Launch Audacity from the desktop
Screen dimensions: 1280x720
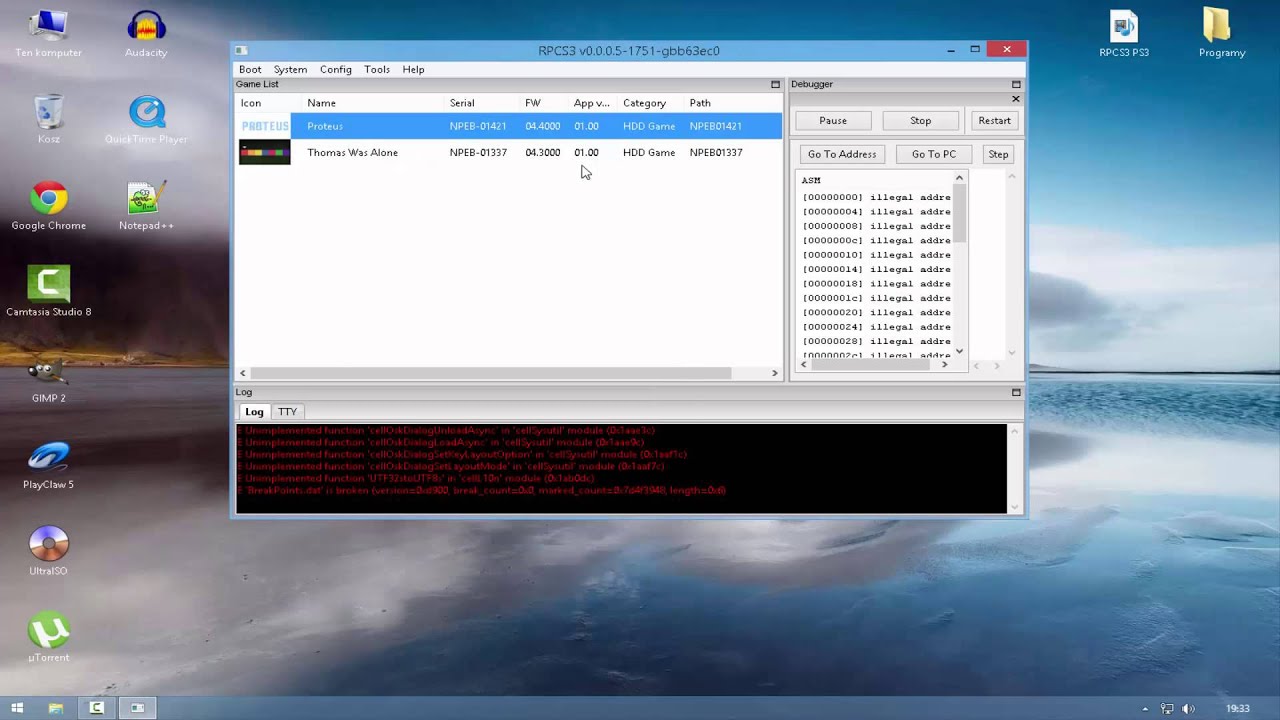(146, 33)
